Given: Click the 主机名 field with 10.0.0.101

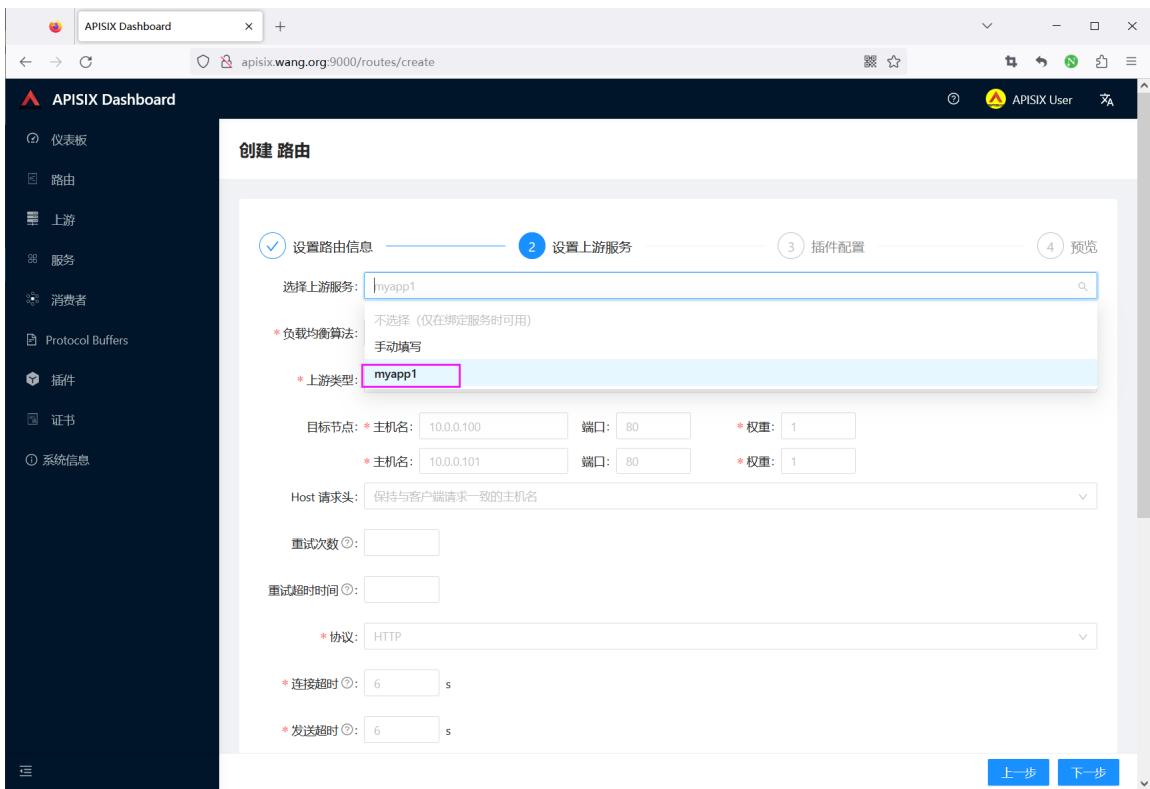Looking at the screenshot, I should click(494, 461).
